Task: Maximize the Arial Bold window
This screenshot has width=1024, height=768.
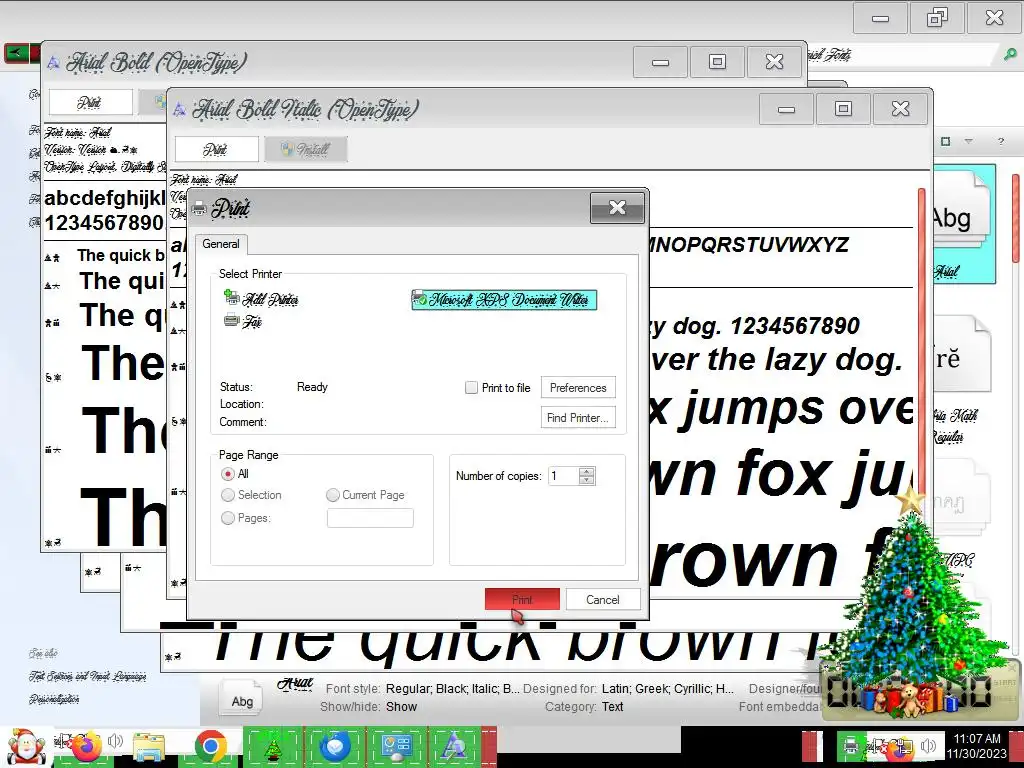Action: coord(717,62)
